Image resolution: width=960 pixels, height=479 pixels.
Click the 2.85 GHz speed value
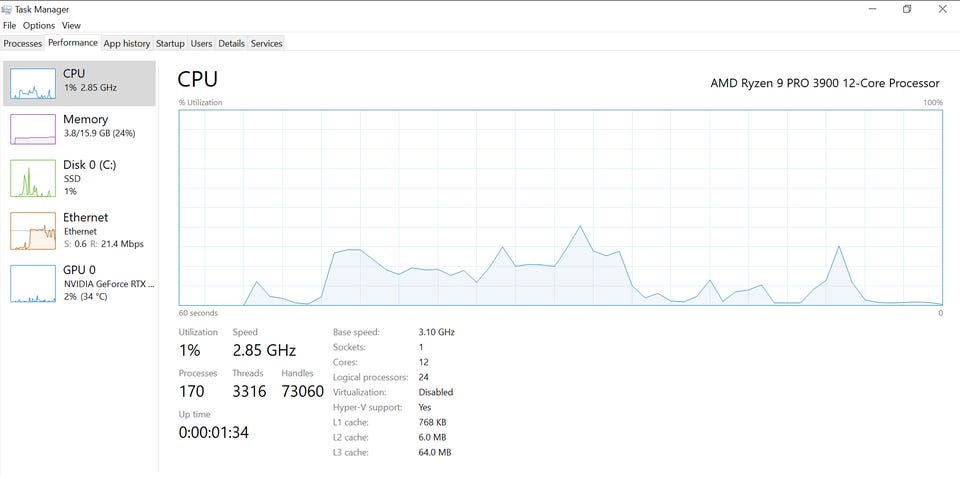(264, 350)
